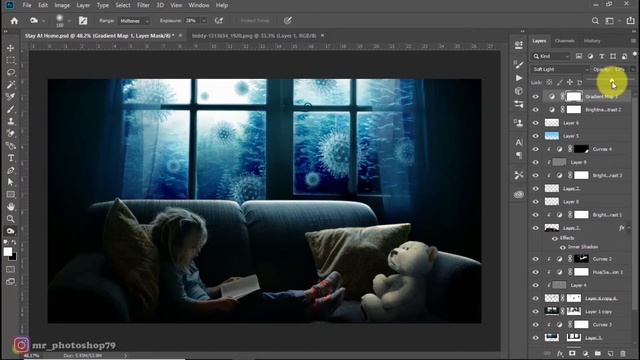Open the workspace switcher icon
The height and width of the screenshot is (360, 640).
pos(609,20)
